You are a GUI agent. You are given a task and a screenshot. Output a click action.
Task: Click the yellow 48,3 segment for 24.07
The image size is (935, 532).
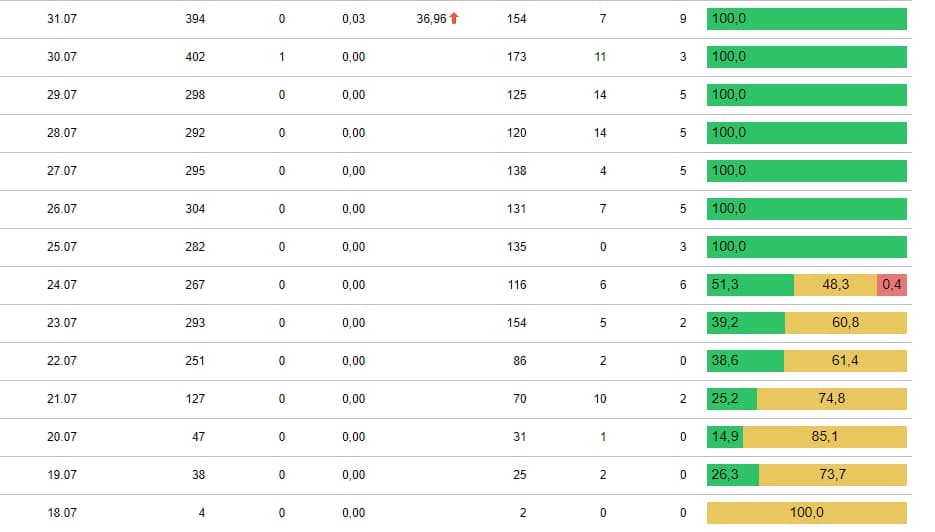(x=835, y=284)
